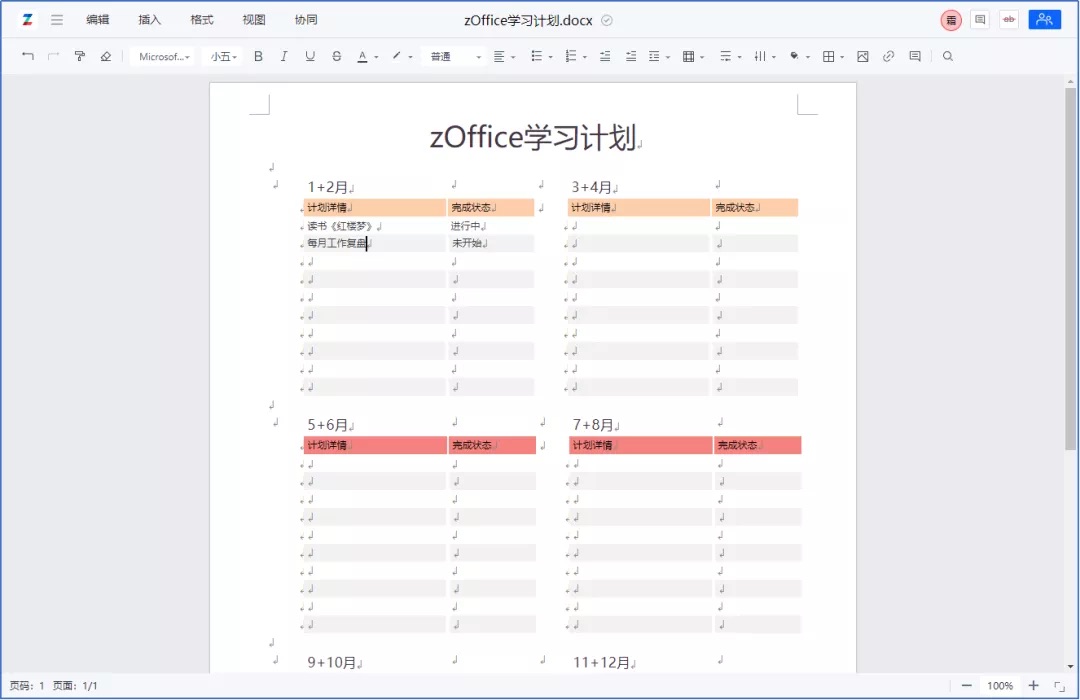Activate the format painter tool
The height and width of the screenshot is (700, 1080).
coord(80,56)
